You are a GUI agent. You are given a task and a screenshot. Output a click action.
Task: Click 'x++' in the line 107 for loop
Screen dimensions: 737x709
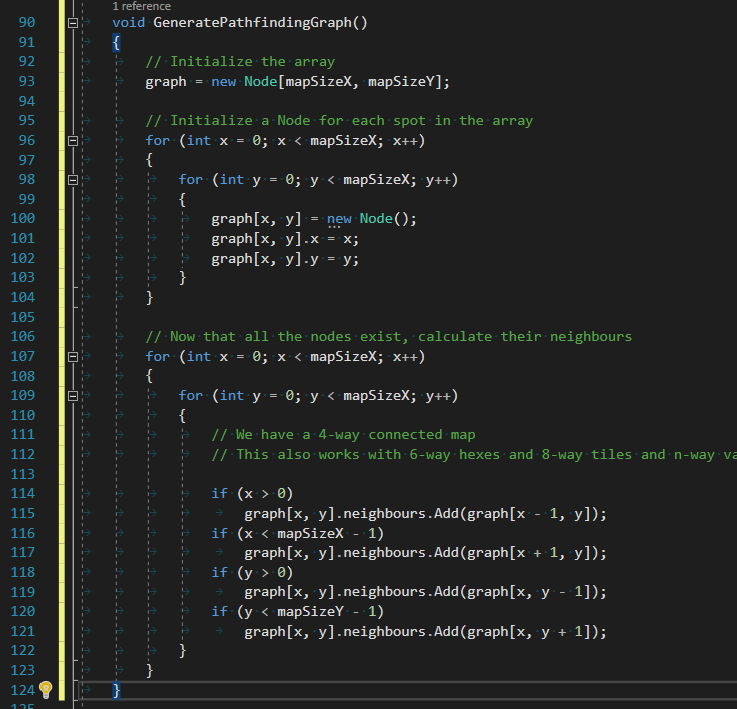click(405, 357)
